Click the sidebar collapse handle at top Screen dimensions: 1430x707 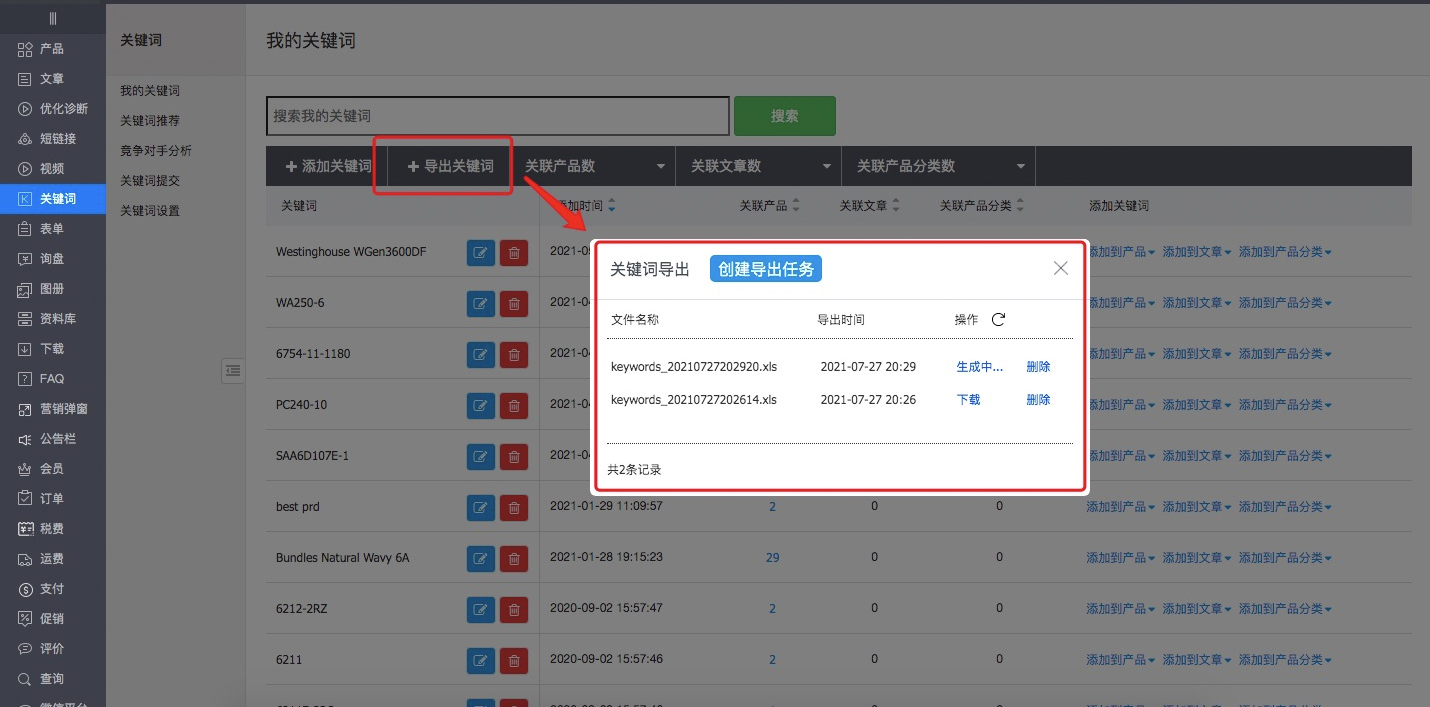(x=52, y=18)
